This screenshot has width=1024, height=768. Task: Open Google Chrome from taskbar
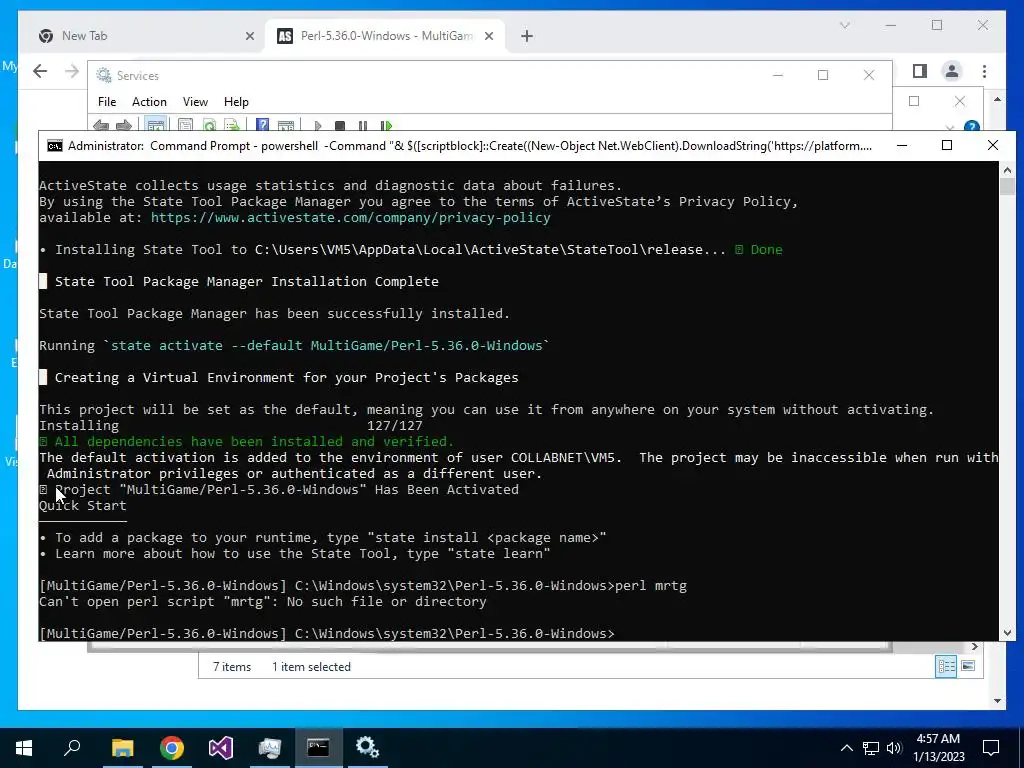[172, 748]
